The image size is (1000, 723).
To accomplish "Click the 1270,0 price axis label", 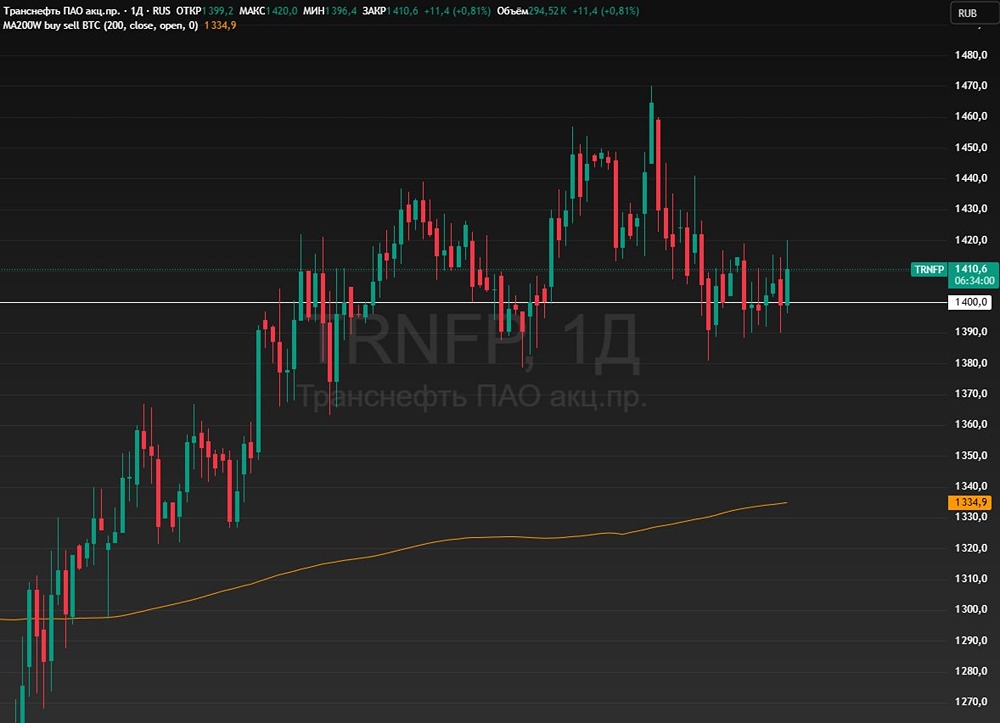I will (971, 701).
